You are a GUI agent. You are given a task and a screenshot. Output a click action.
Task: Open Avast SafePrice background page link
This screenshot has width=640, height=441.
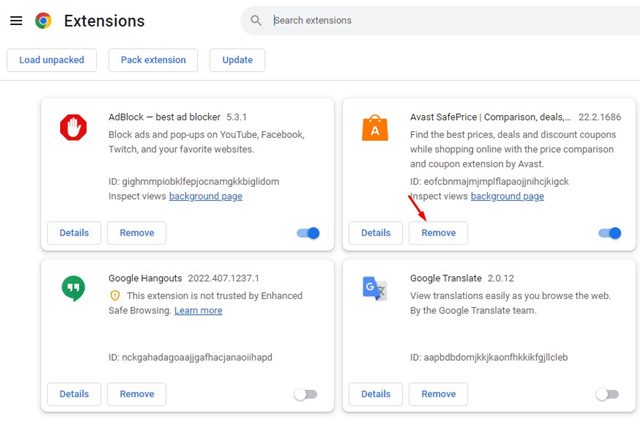click(507, 196)
